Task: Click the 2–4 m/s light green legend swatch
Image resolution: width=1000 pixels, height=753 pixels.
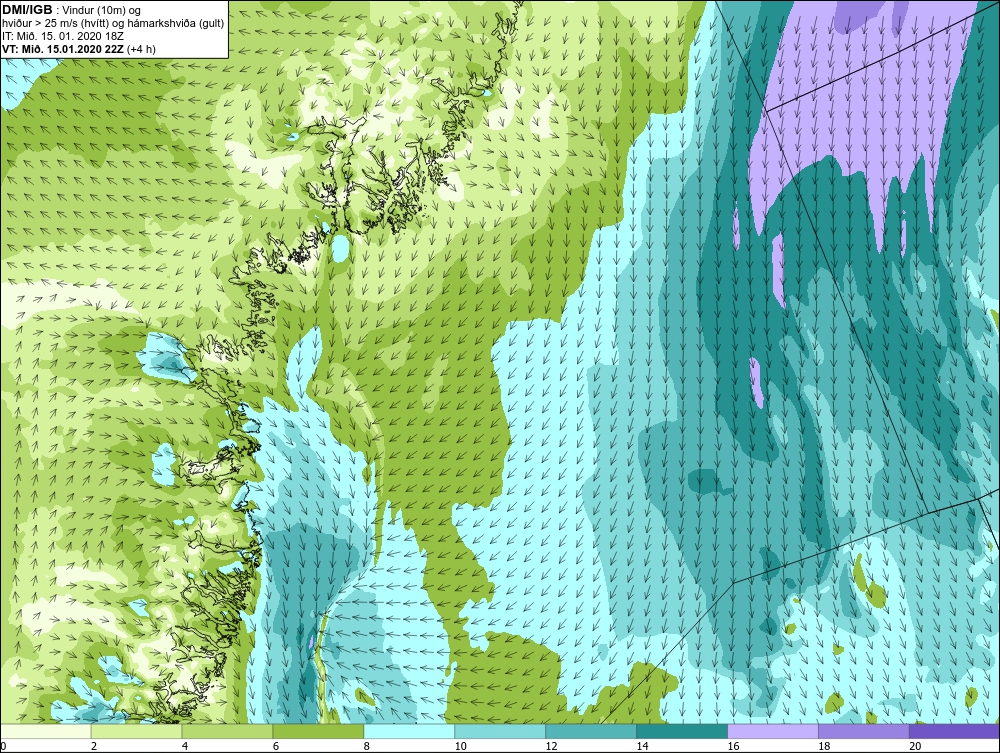Action: (x=136, y=731)
